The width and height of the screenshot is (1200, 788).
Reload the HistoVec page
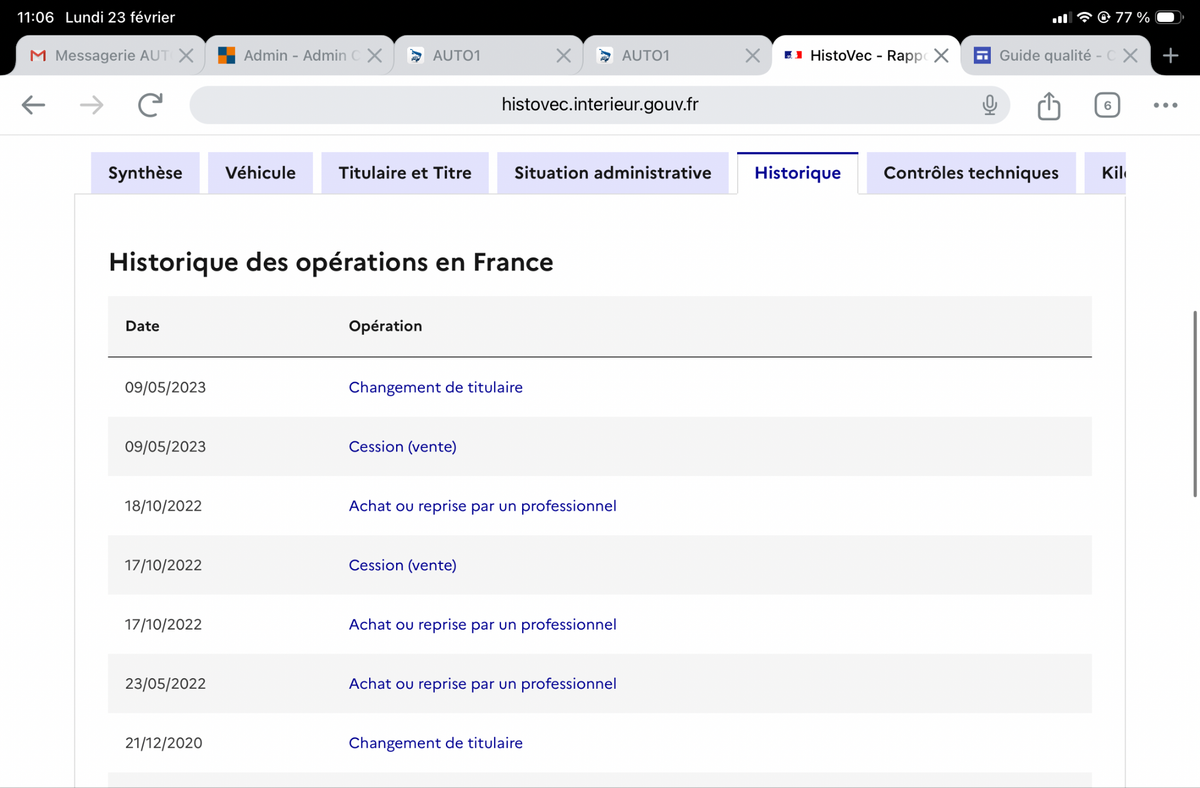point(151,105)
